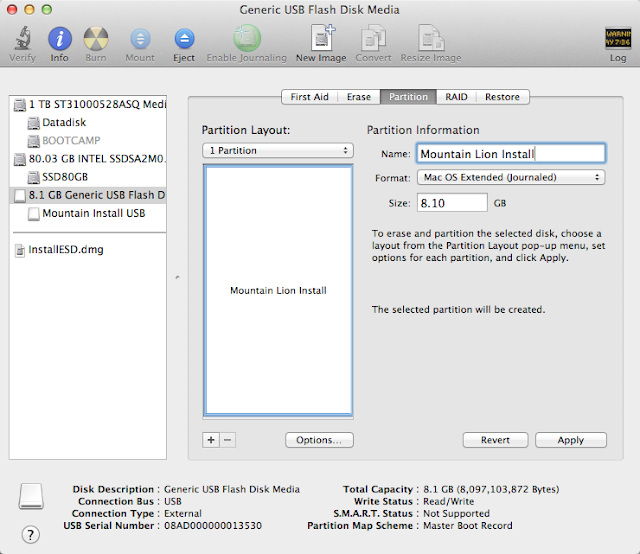Open the Partition Layout dropdown
Screen dimensions: 640x554
[278, 151]
